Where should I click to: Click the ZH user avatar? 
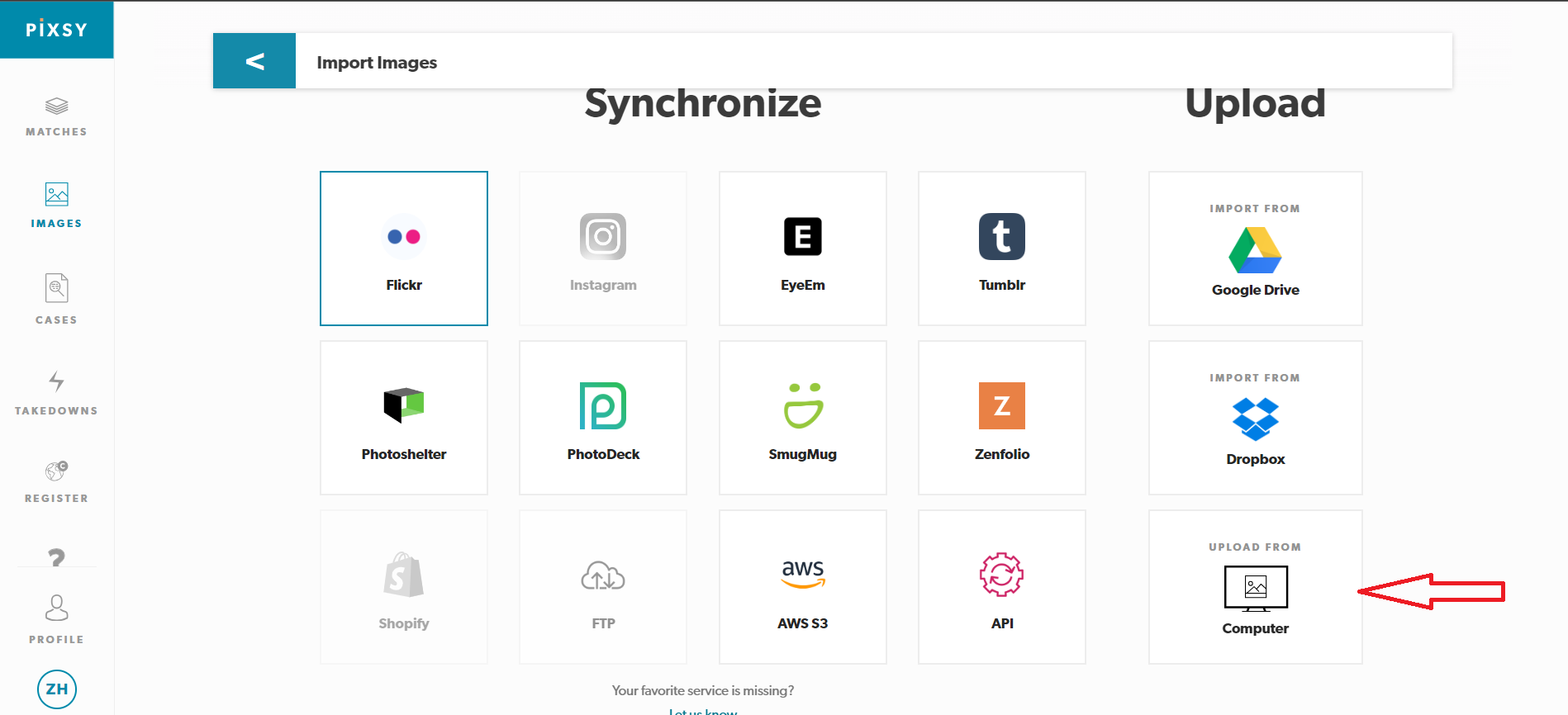(57, 689)
